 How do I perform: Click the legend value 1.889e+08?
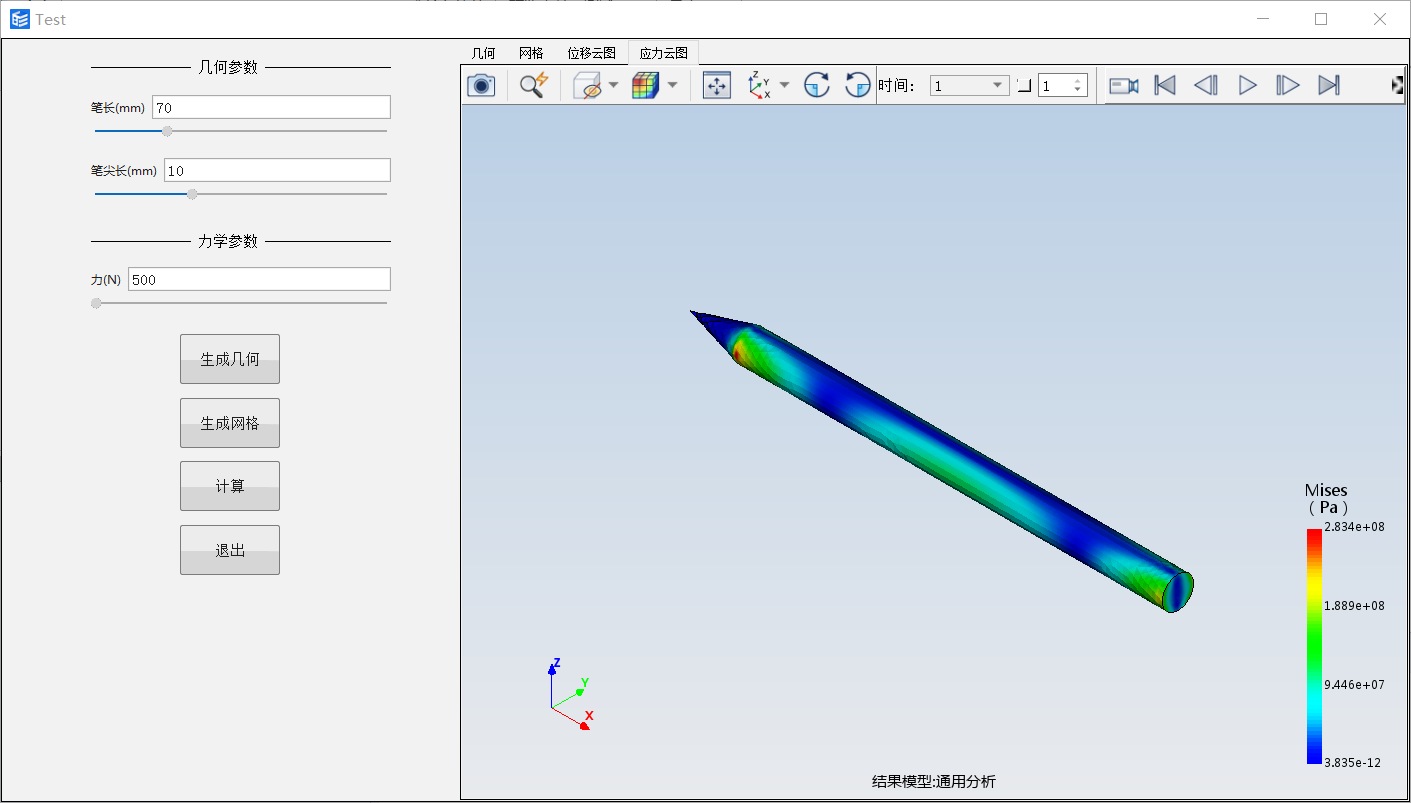tap(1354, 605)
